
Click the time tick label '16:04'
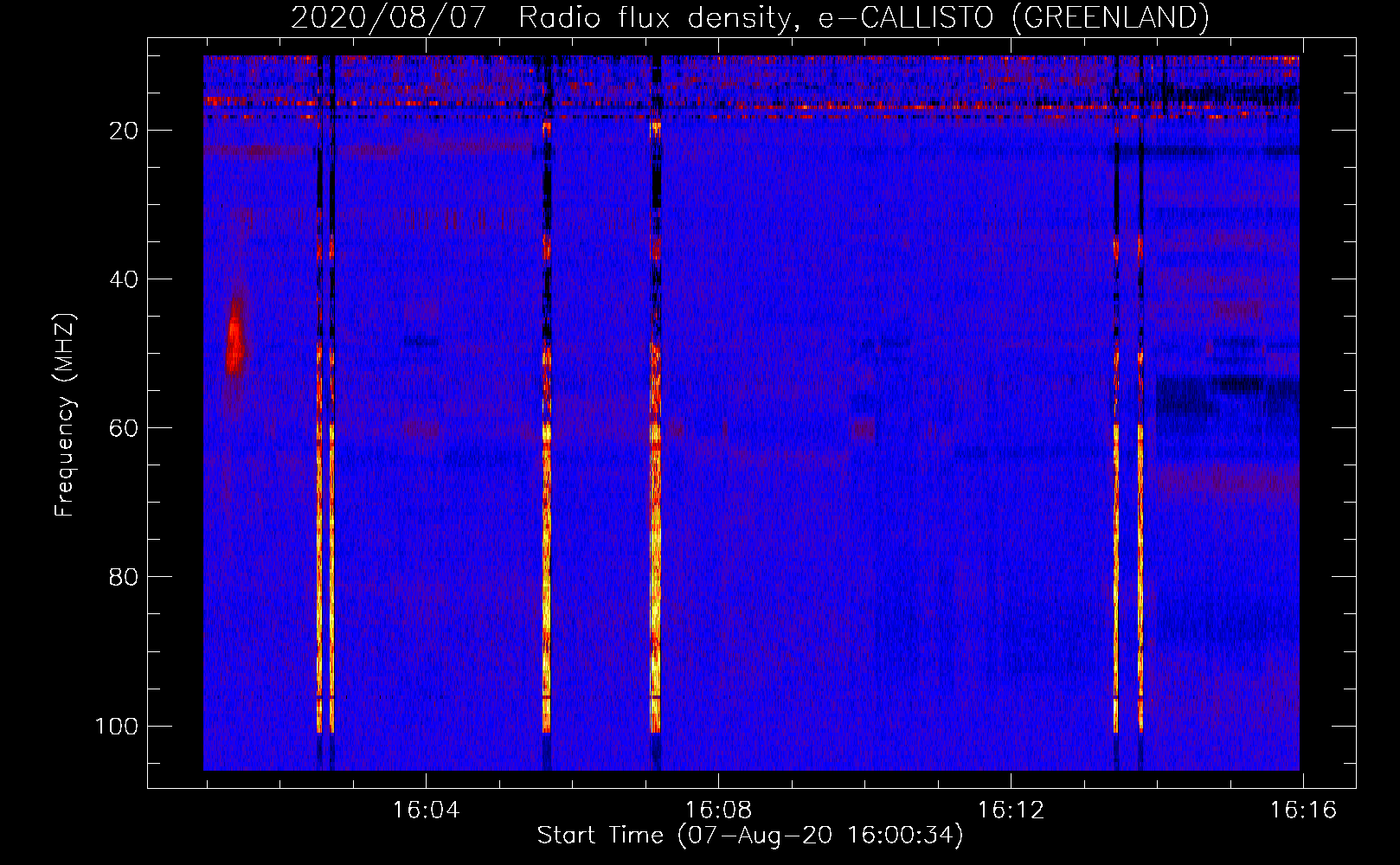click(x=426, y=811)
